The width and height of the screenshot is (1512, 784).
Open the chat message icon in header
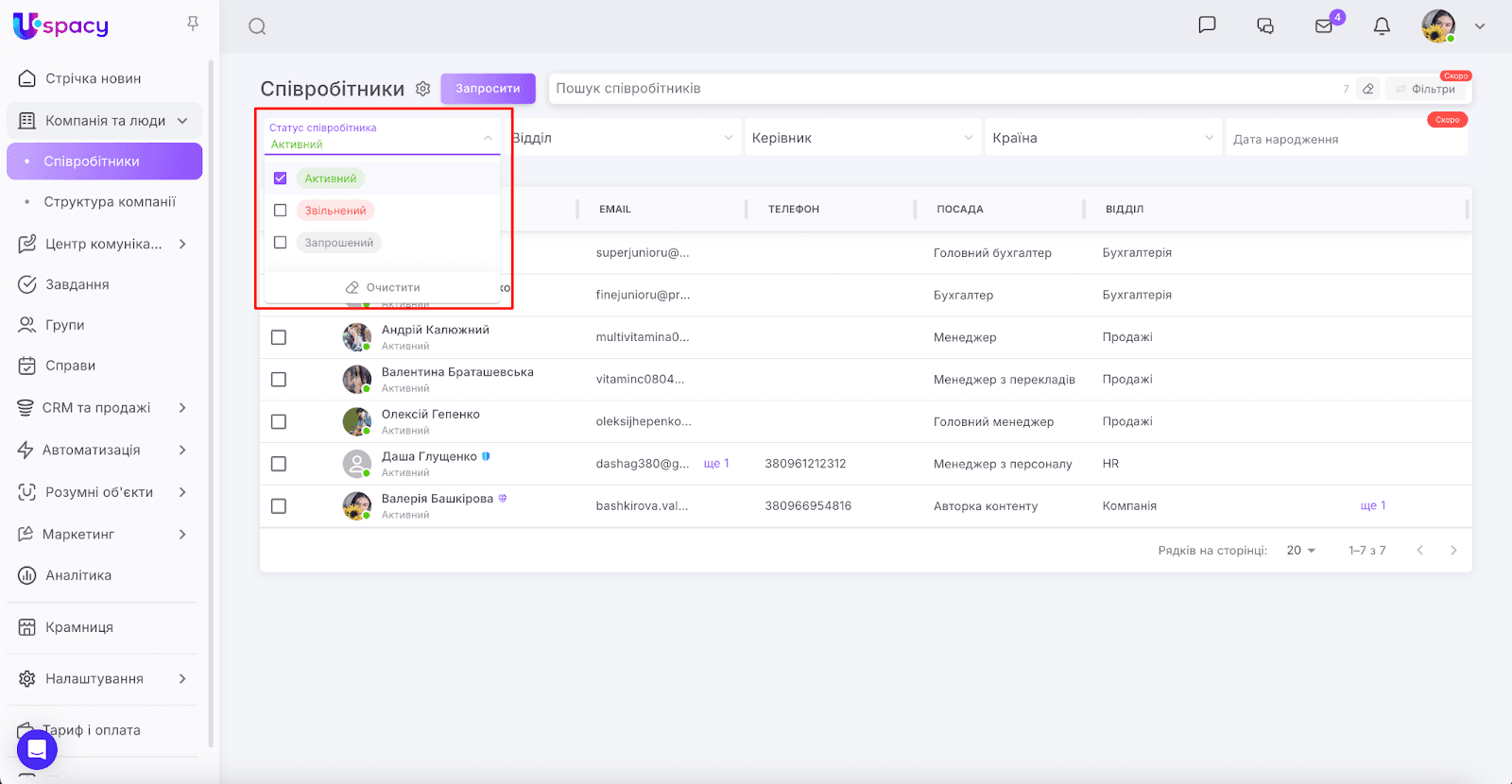coord(1207,26)
